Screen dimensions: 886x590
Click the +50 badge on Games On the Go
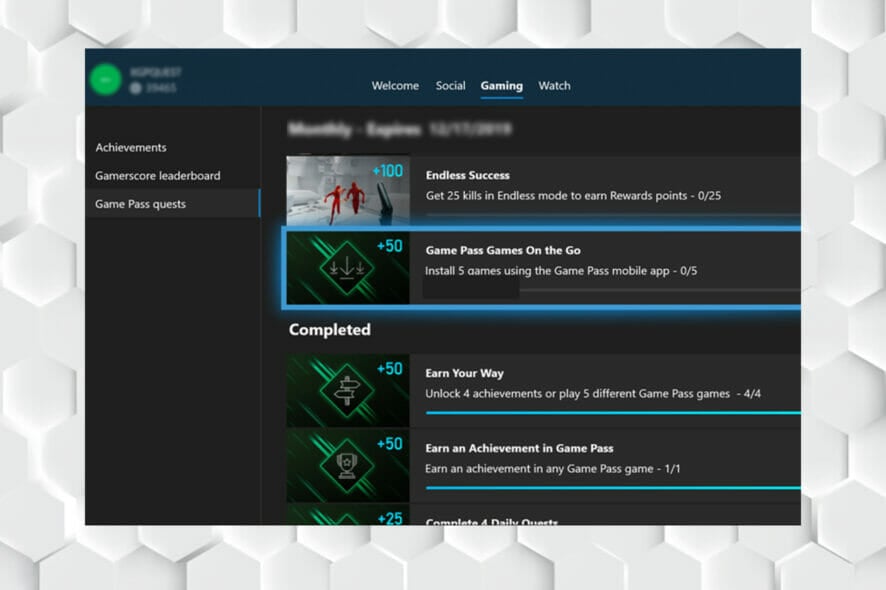390,246
